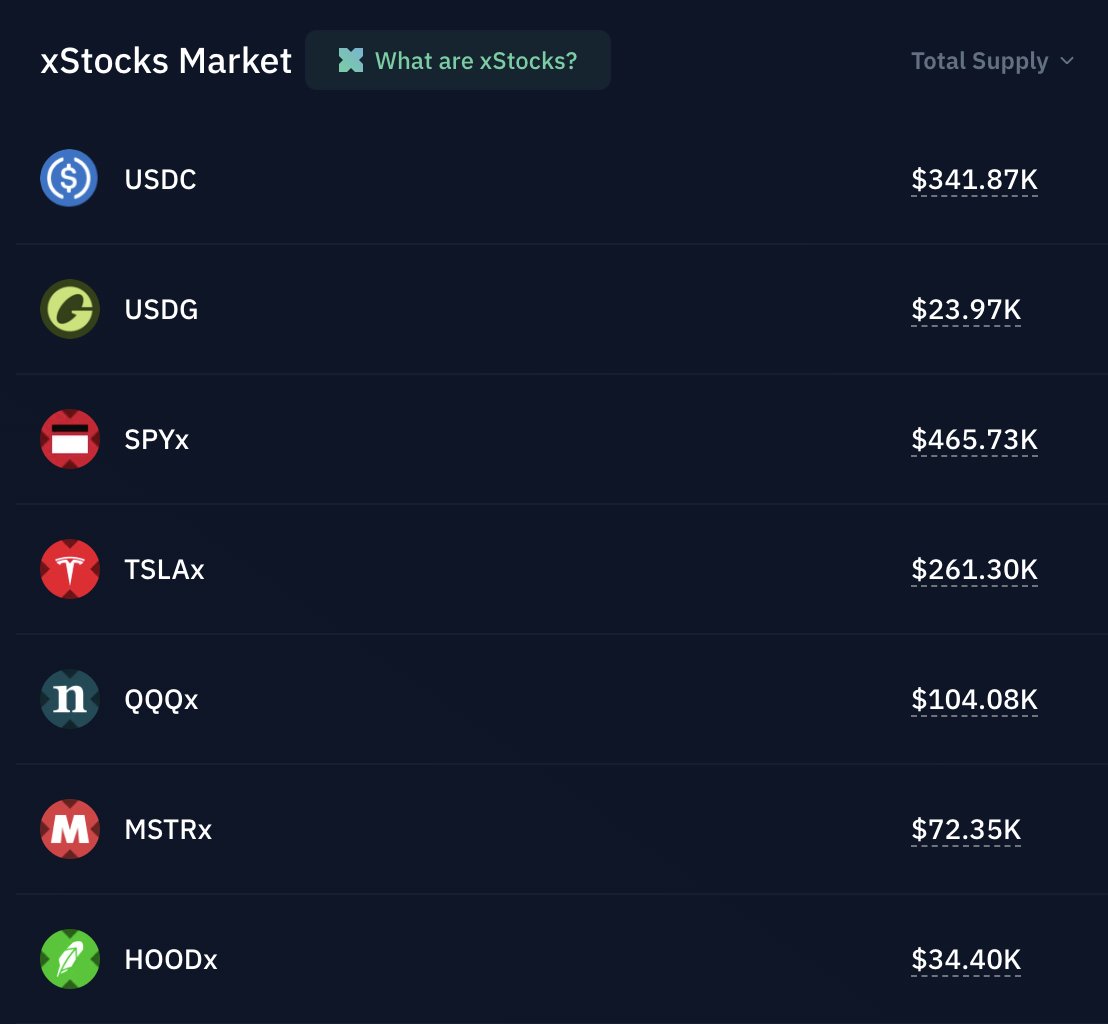Click the USDG token icon
The width and height of the screenshot is (1108, 1024).
(x=69, y=309)
